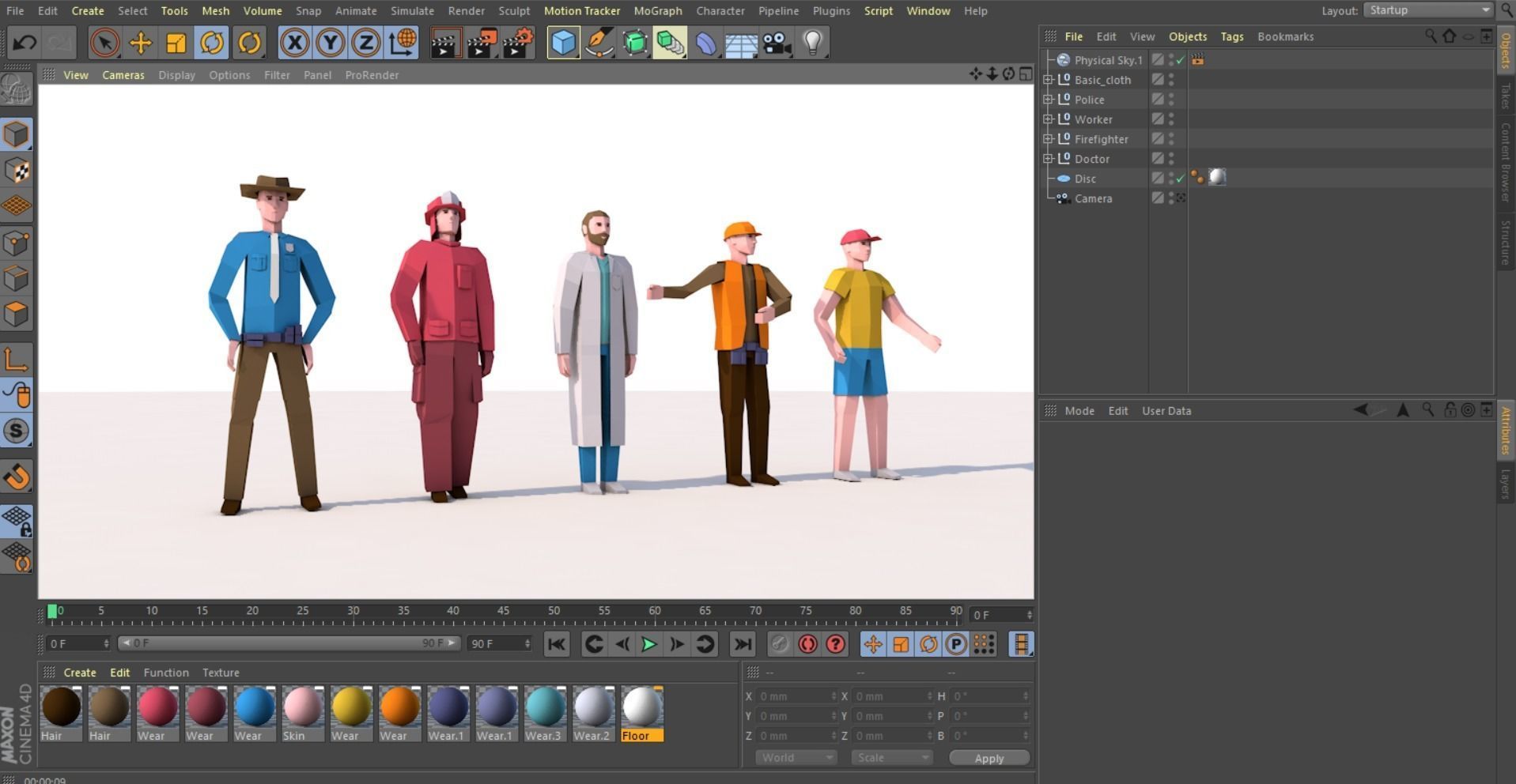1516x784 pixels.
Task: Click the Floor environment icon
Action: pos(741,43)
